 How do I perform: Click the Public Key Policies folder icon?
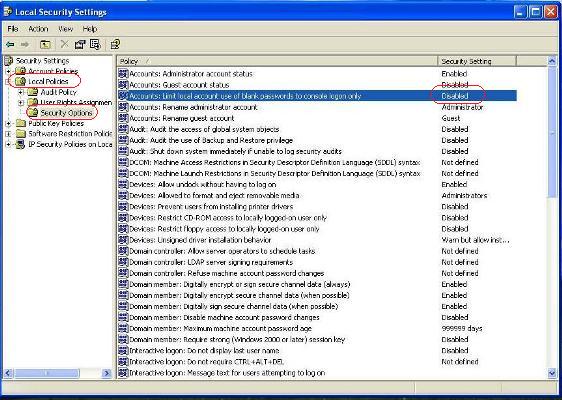[x=21, y=123]
